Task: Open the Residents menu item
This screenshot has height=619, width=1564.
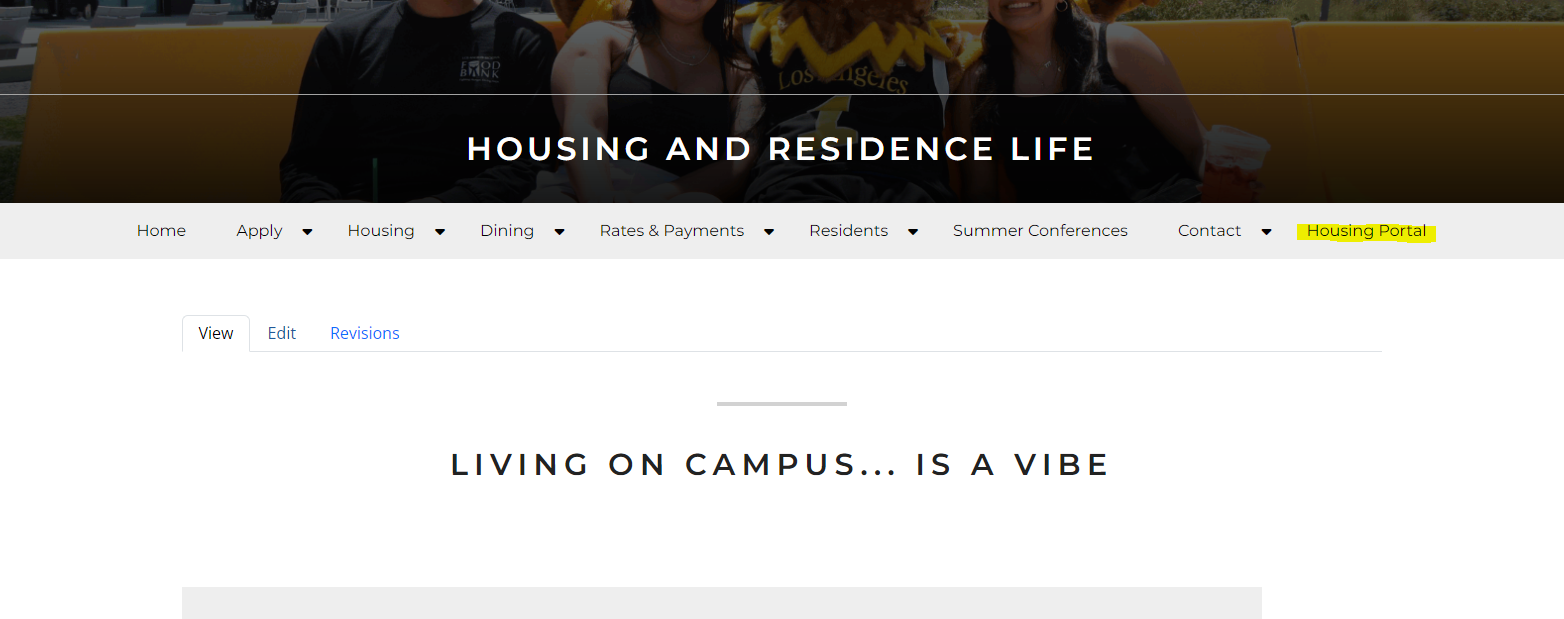Action: click(x=848, y=231)
